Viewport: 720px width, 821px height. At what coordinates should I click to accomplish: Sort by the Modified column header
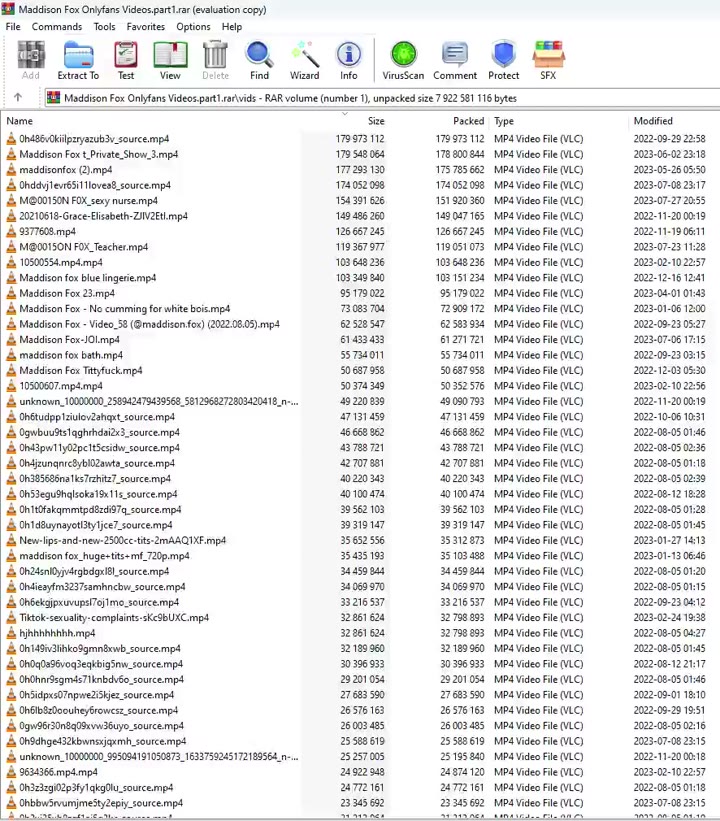[x=653, y=121]
